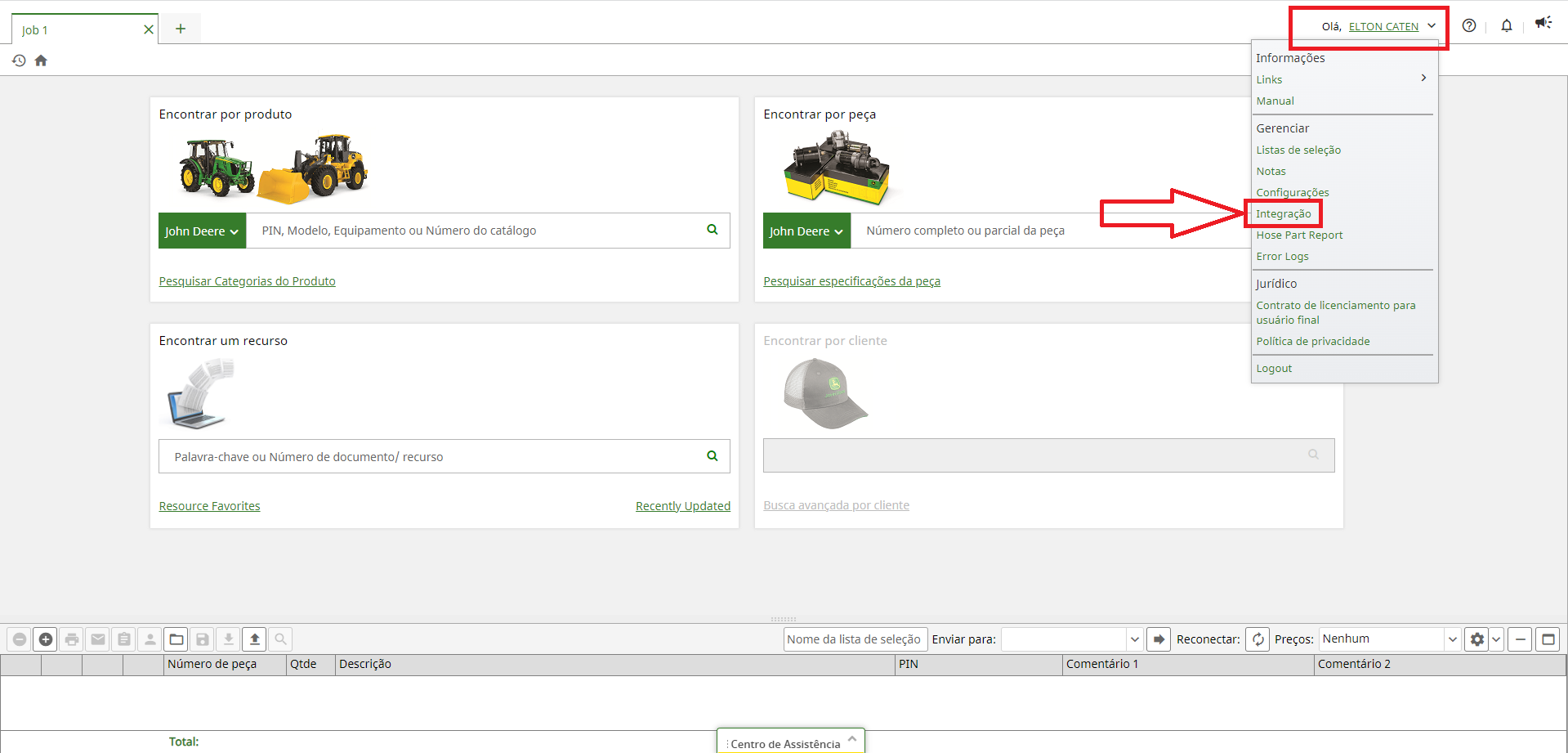Add a part with plus circle icon
Screen dimensions: 1568x753
pyautogui.click(x=46, y=639)
